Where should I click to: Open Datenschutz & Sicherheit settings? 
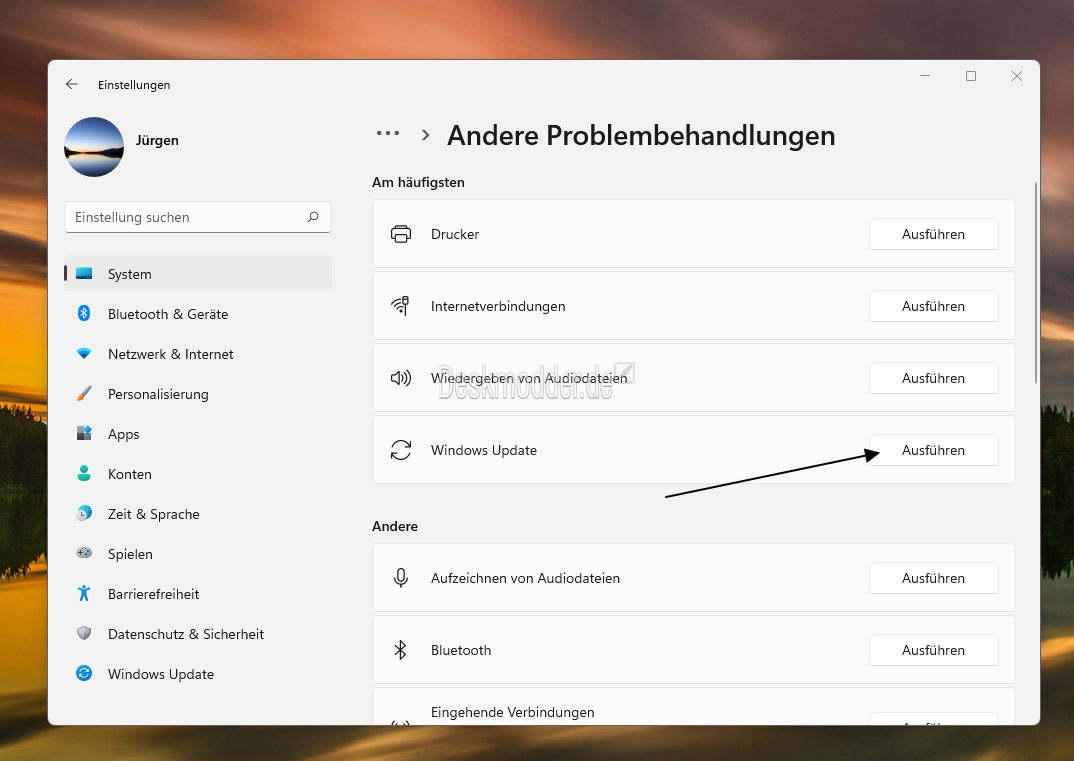coord(198,634)
